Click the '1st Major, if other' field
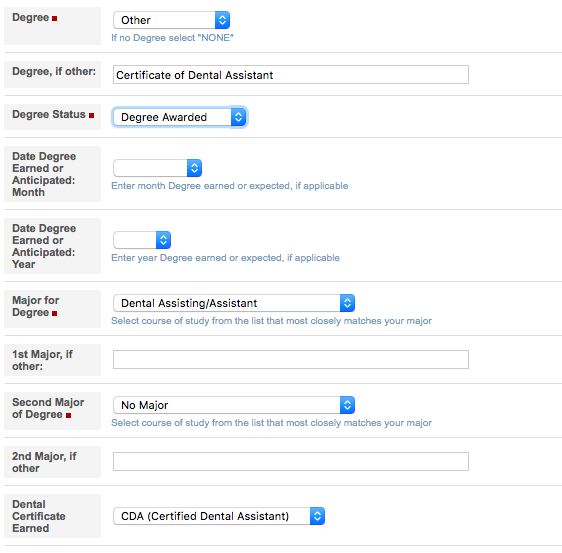 [291, 359]
